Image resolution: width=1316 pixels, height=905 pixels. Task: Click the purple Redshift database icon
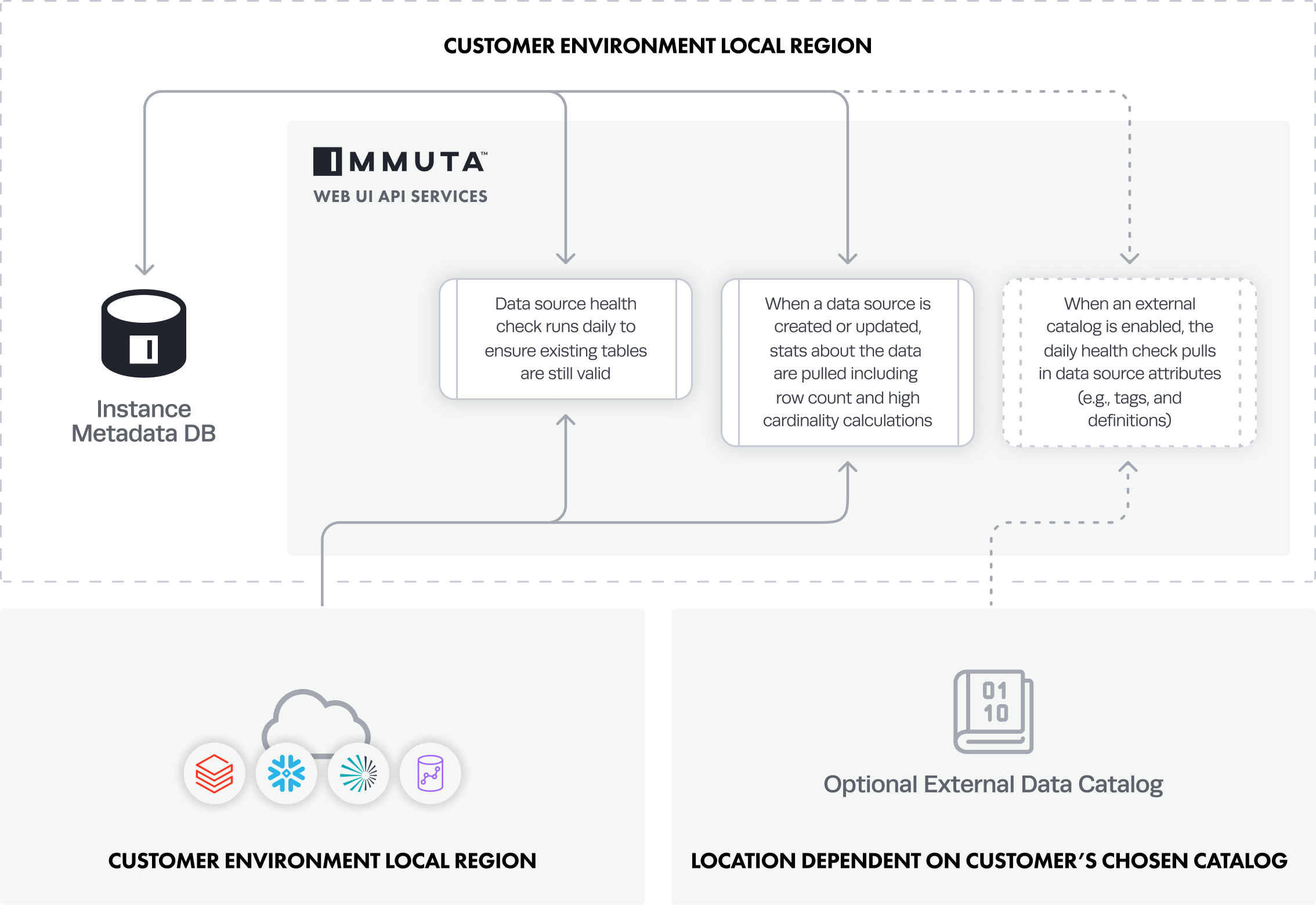pos(430,773)
